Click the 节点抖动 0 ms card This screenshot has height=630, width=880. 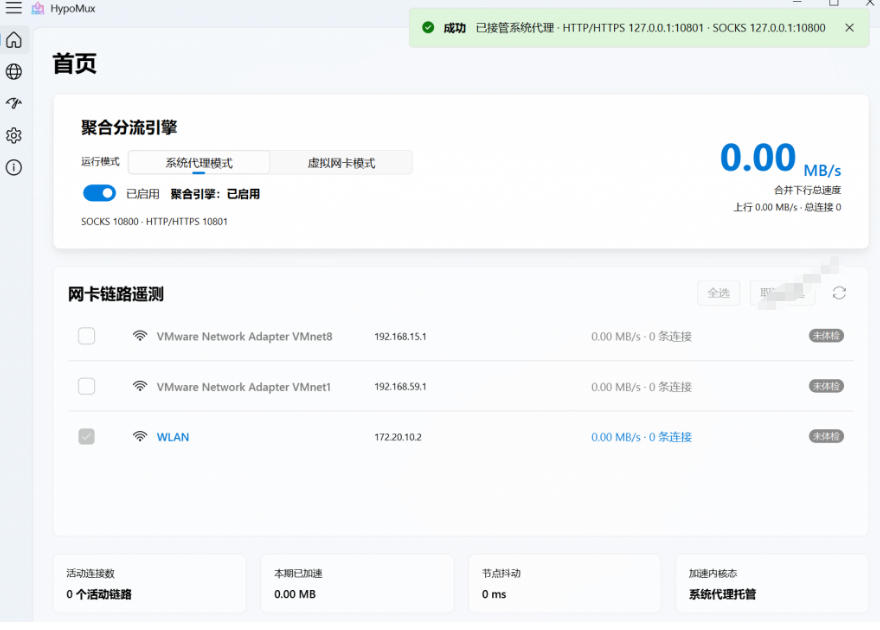565,583
